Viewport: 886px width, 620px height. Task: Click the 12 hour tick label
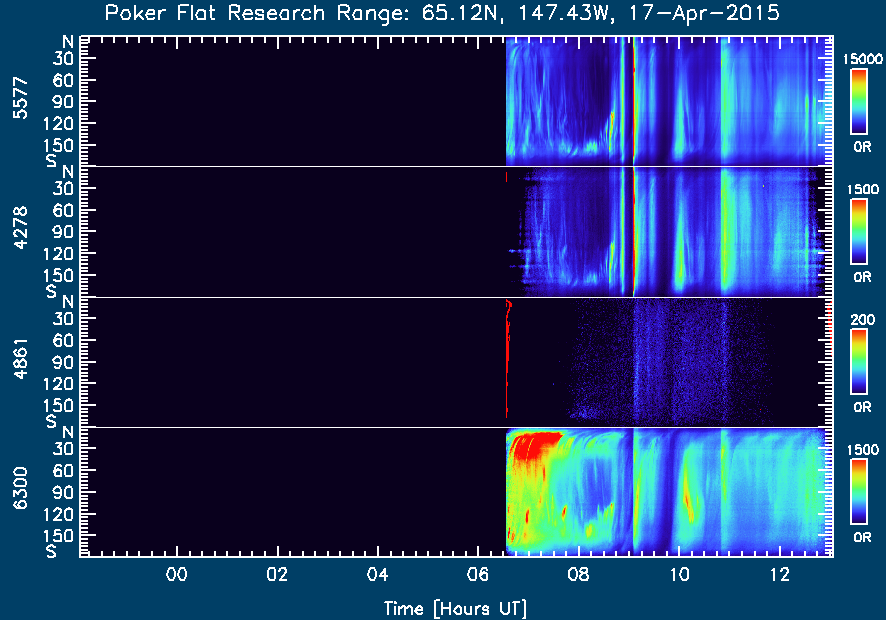(x=780, y=575)
